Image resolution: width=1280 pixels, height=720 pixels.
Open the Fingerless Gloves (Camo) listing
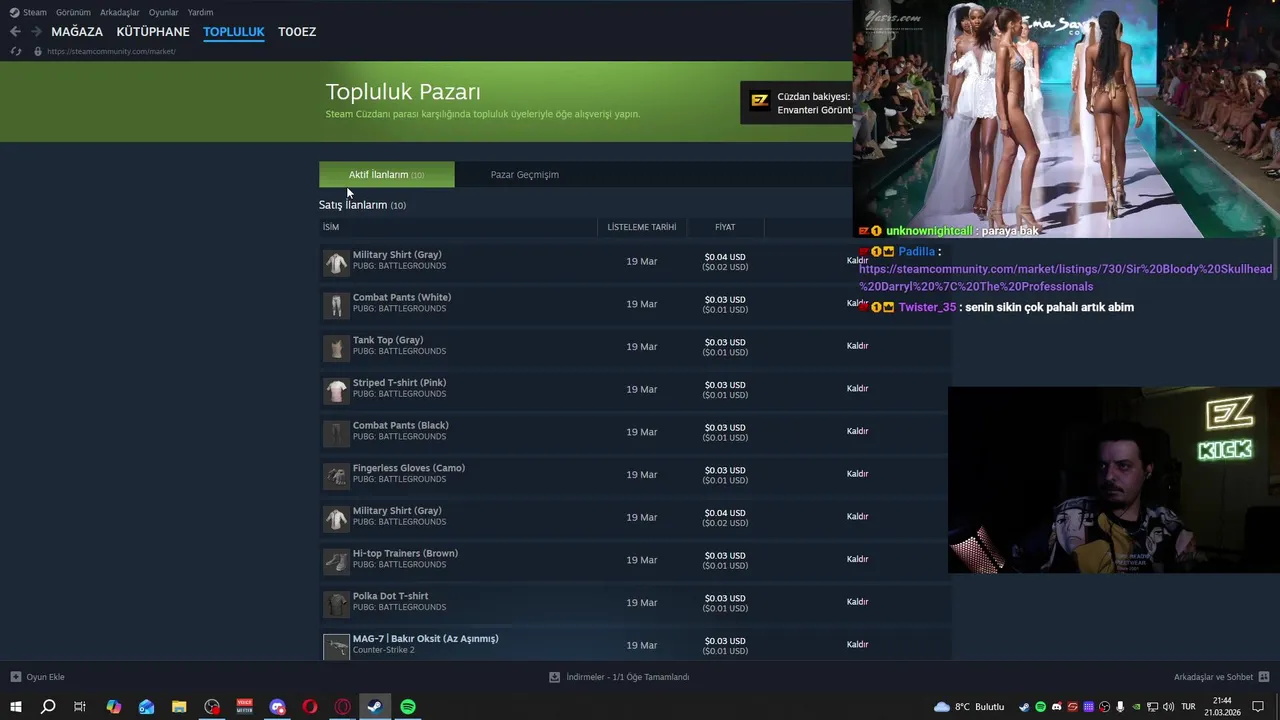[409, 468]
